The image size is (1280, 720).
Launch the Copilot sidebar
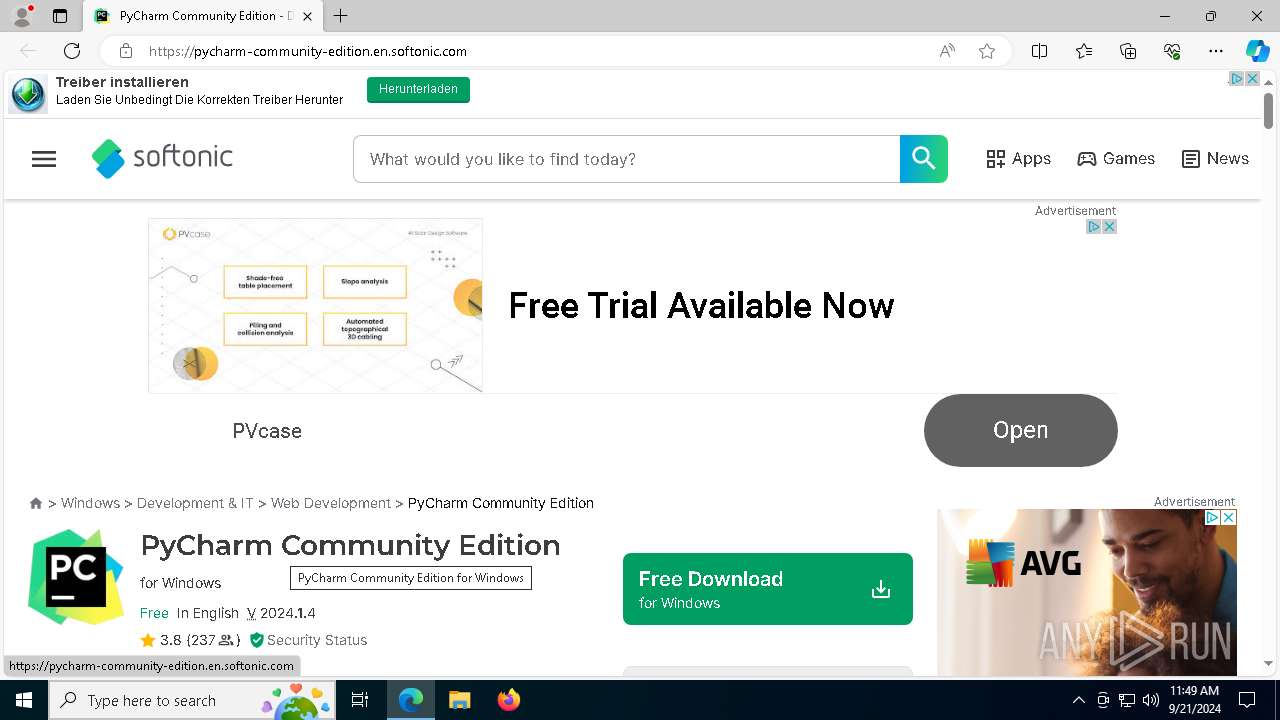click(1257, 51)
